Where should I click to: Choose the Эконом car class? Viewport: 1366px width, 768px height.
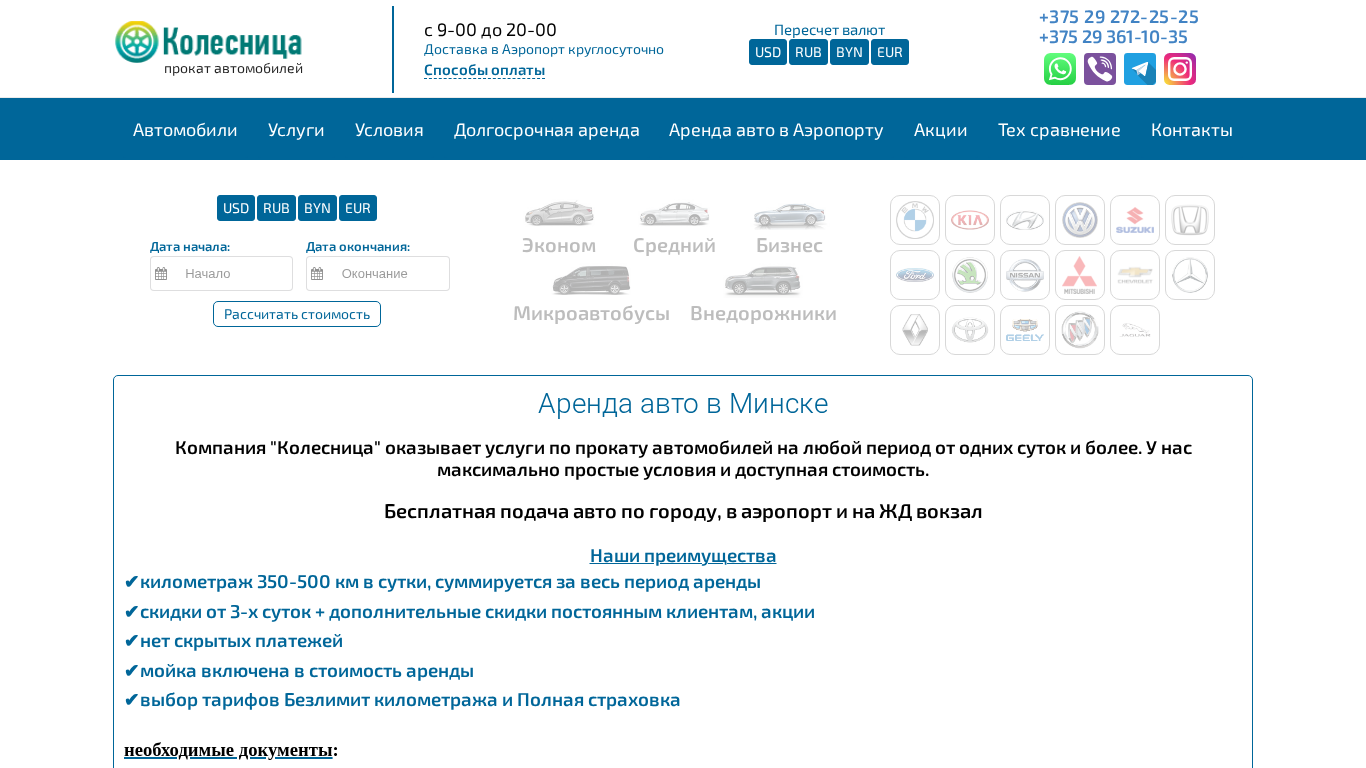tap(559, 228)
